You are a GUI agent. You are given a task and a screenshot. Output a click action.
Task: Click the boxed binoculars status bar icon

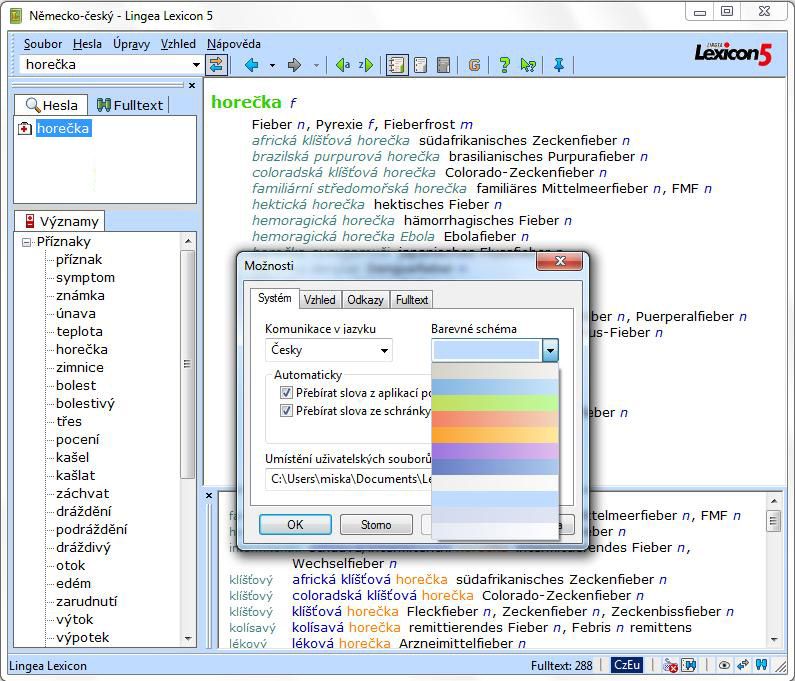click(x=689, y=665)
